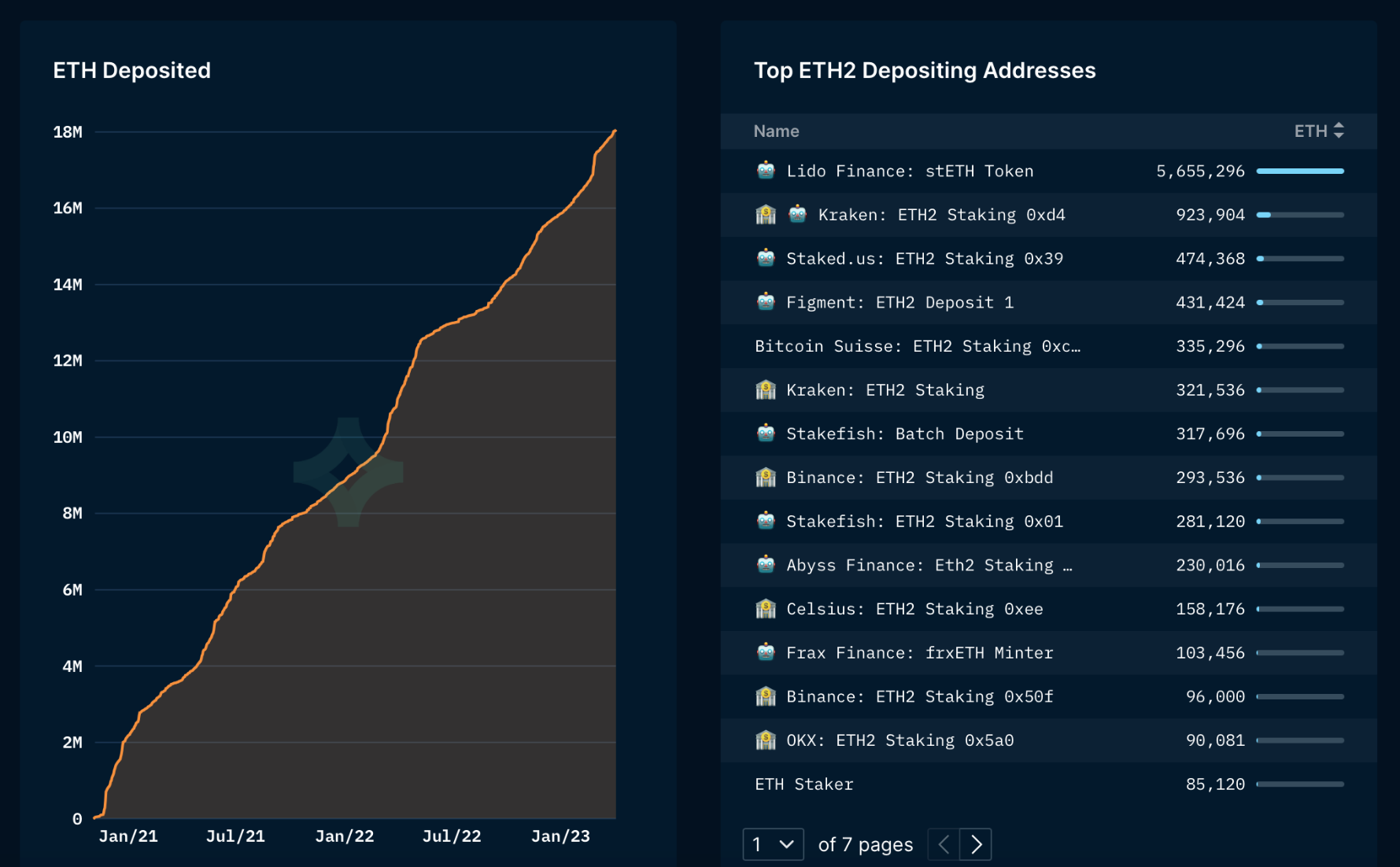Viewport: 1400px width, 867px height.
Task: Click the robot icon beside Stakefish: Batch Deposit
Action: click(765, 433)
